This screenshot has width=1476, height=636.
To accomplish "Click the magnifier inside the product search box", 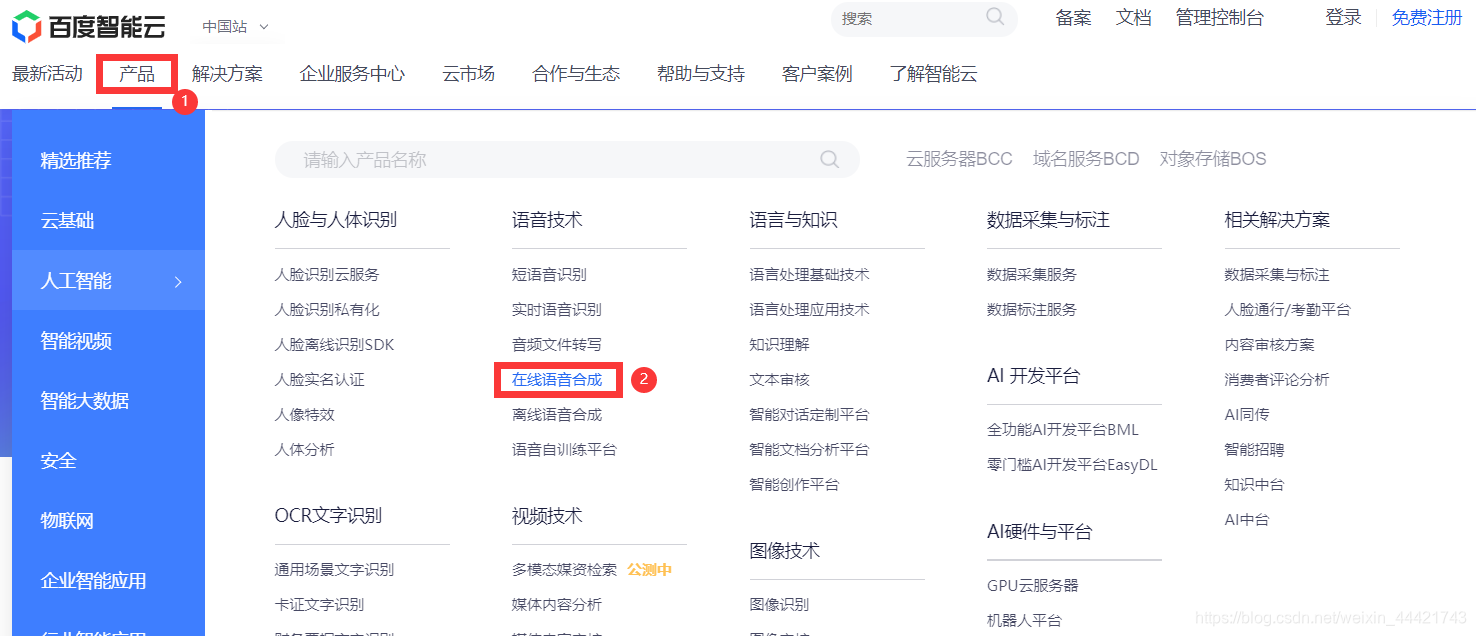I will click(x=829, y=159).
